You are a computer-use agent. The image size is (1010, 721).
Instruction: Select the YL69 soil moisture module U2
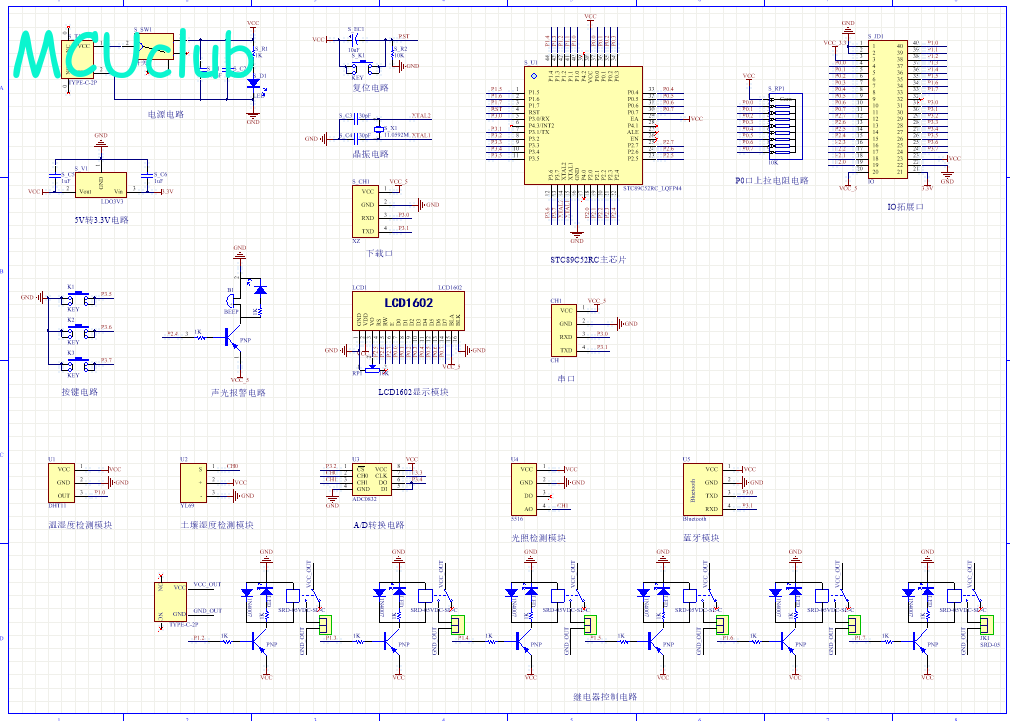[194, 482]
